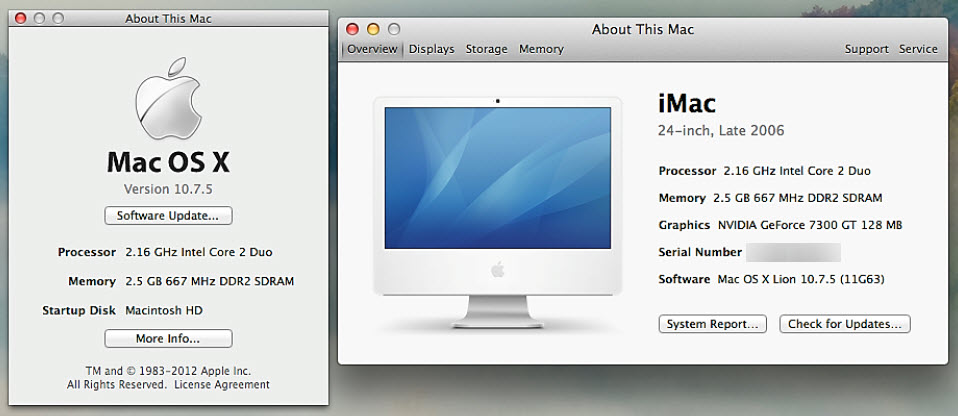The image size is (958, 416).
Task: Click the gray minimize button in small window
Action: tap(39, 18)
